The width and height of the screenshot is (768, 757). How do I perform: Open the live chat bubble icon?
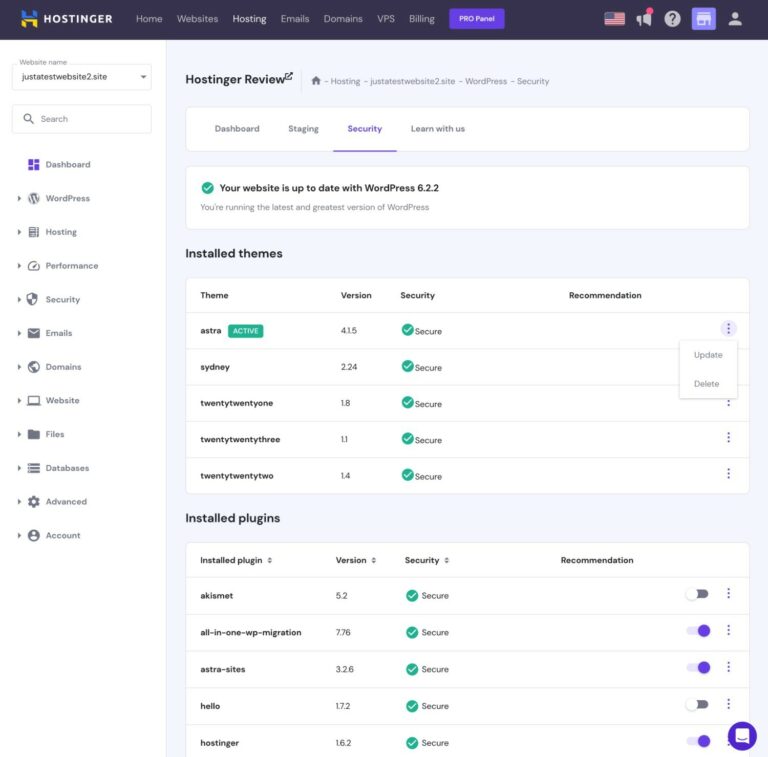[742, 735]
